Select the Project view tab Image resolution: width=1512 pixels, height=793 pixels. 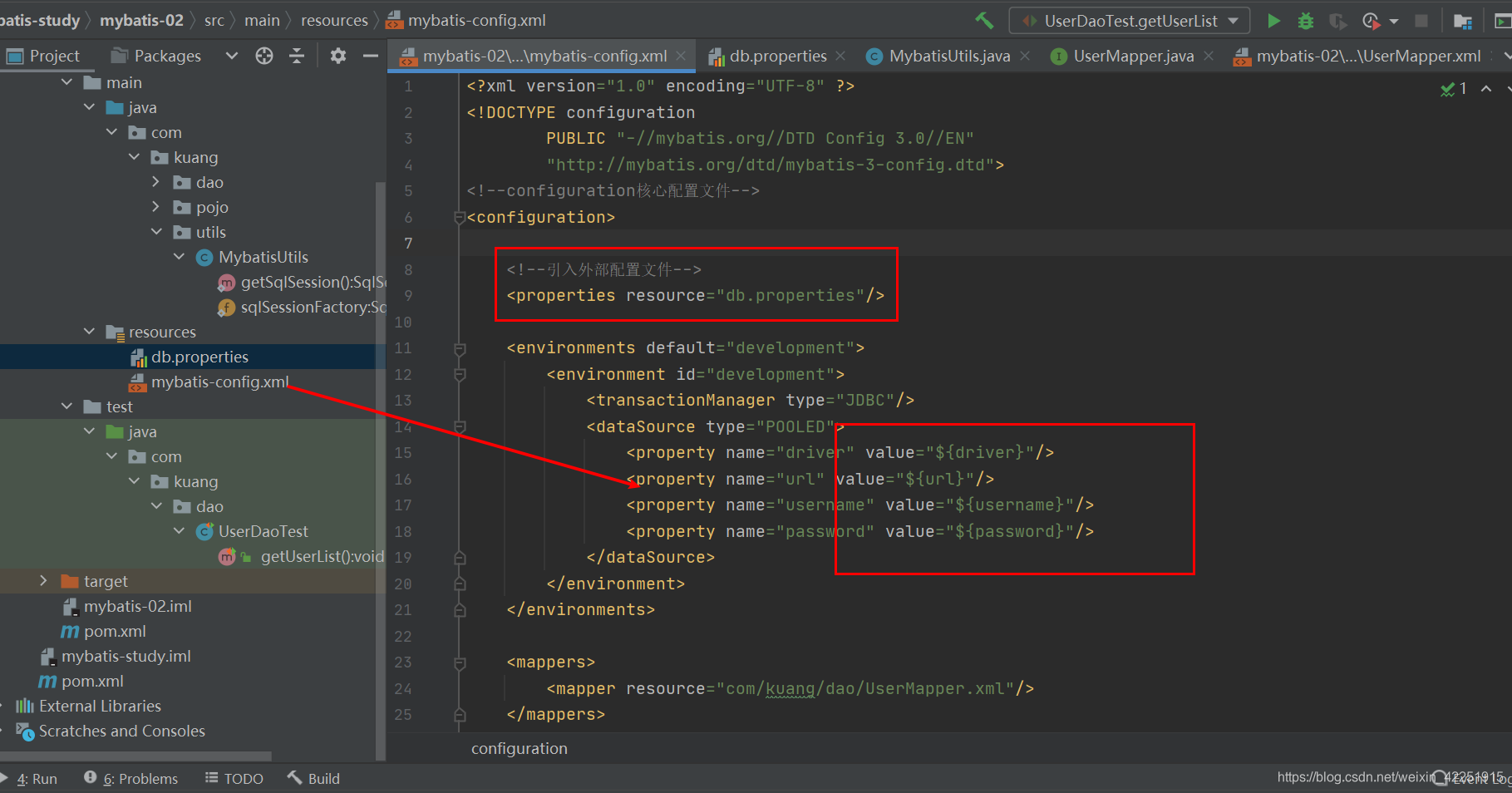pos(43,56)
